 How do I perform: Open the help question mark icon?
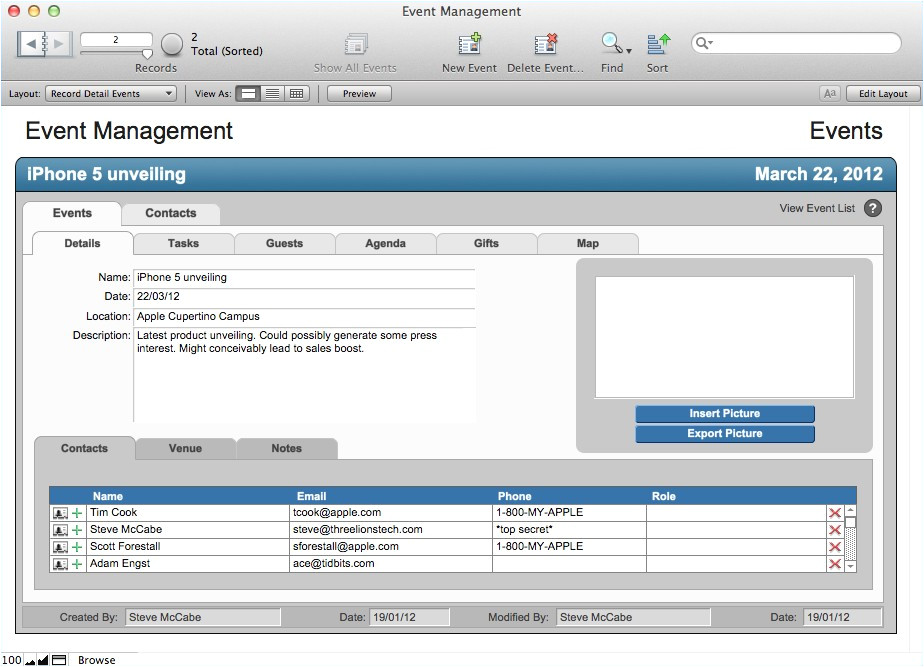(x=873, y=209)
